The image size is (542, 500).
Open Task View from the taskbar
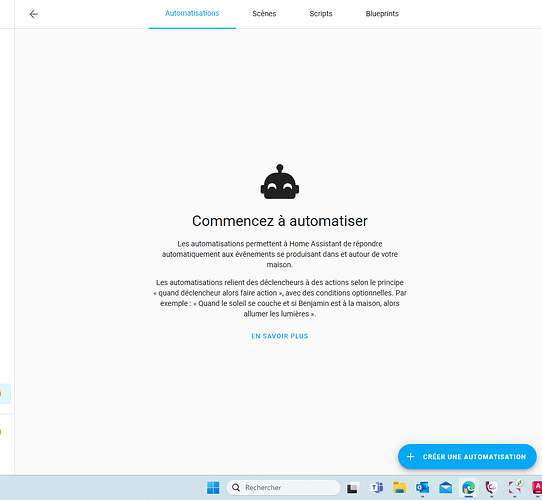point(353,488)
